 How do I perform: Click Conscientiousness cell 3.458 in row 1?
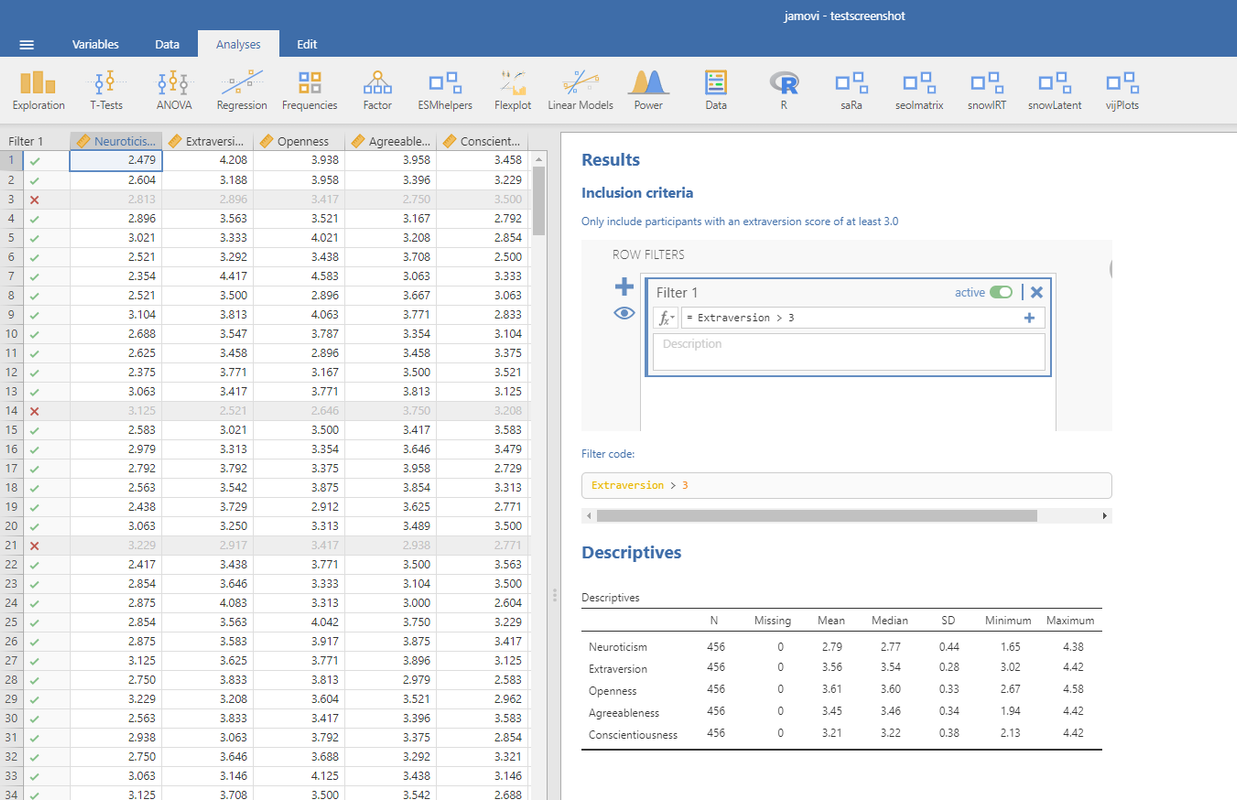tap(482, 160)
